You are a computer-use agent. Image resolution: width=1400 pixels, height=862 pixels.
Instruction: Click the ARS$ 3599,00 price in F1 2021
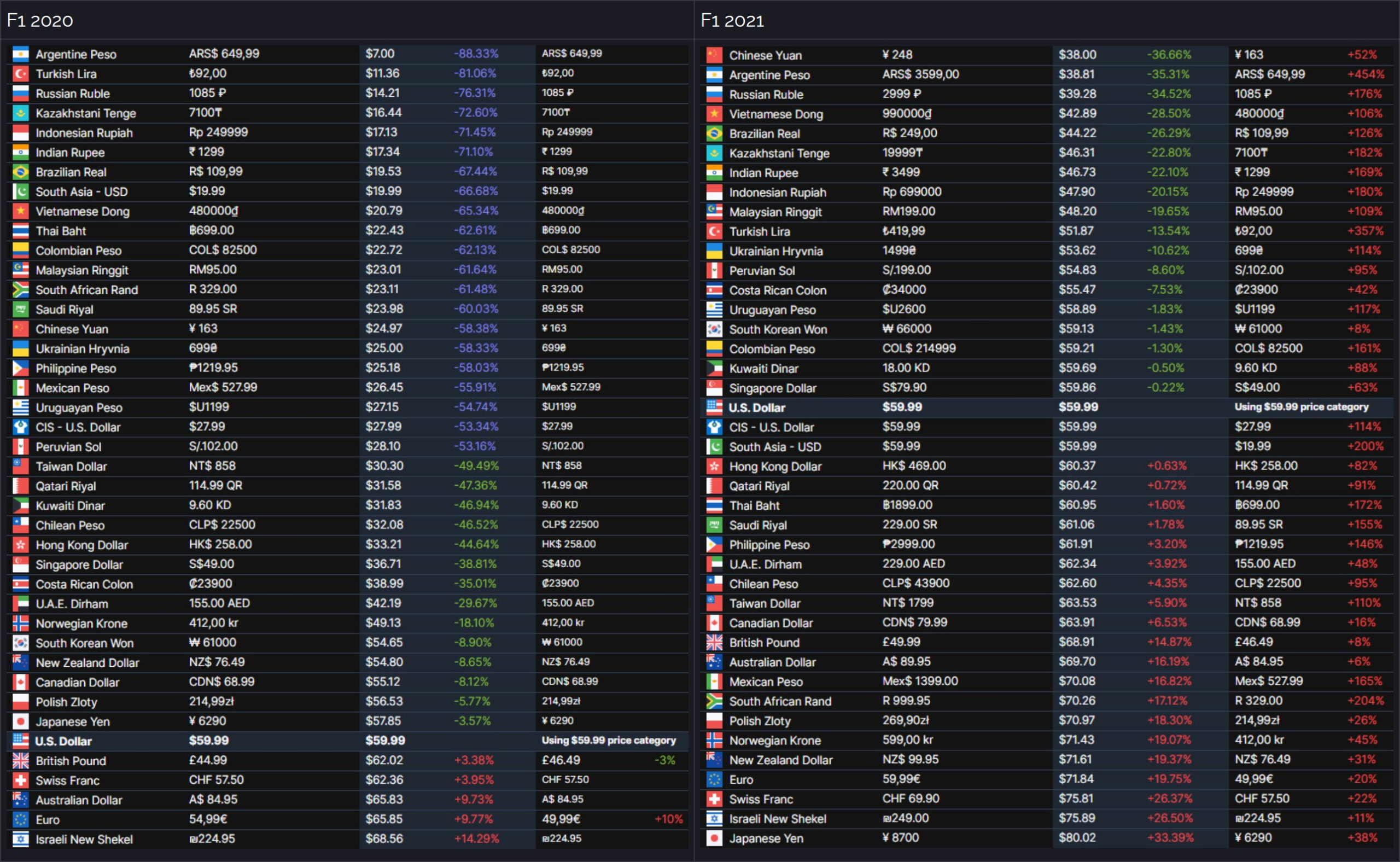920,74
